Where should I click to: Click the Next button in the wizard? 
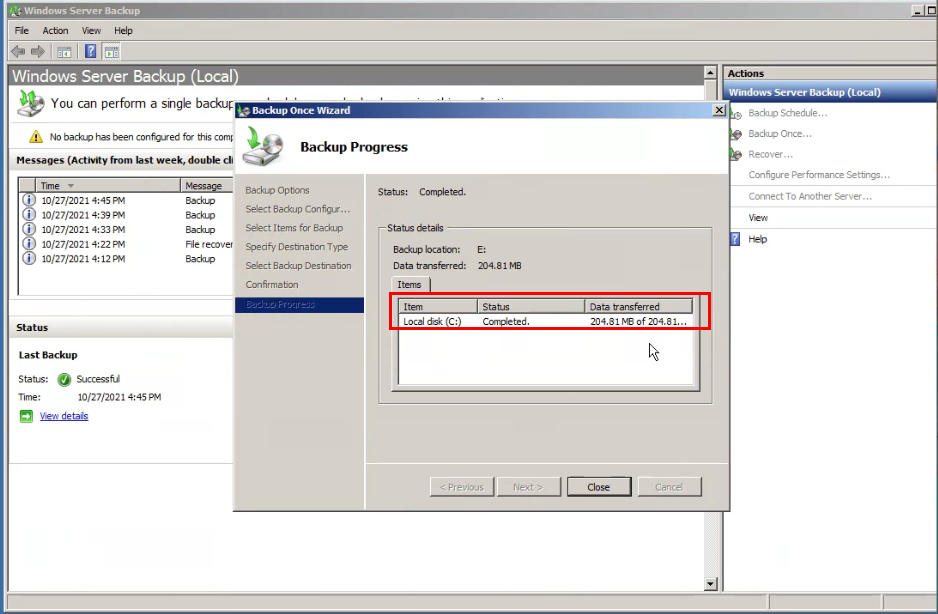coord(528,487)
